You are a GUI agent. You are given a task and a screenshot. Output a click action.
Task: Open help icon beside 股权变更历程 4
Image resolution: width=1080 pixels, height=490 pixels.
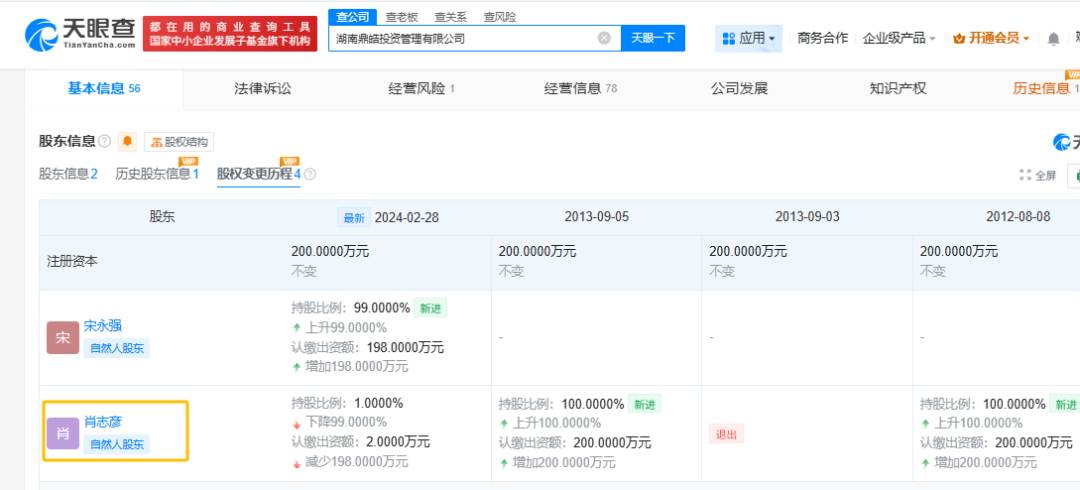point(310,174)
